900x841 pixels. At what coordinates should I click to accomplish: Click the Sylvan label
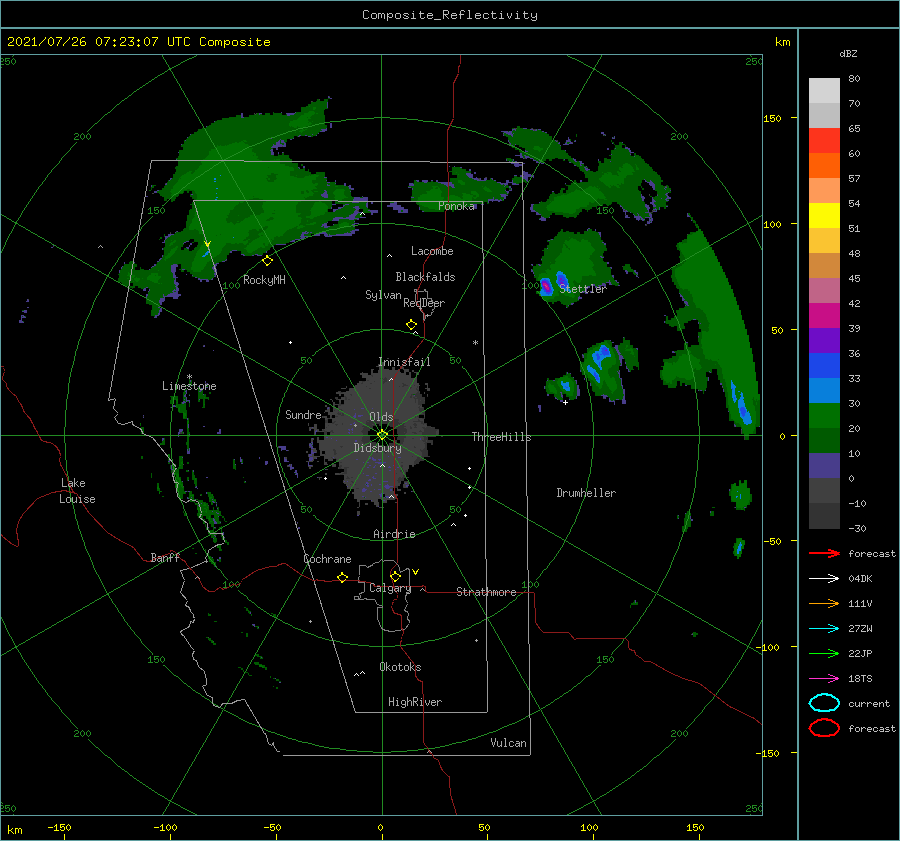[383, 296]
